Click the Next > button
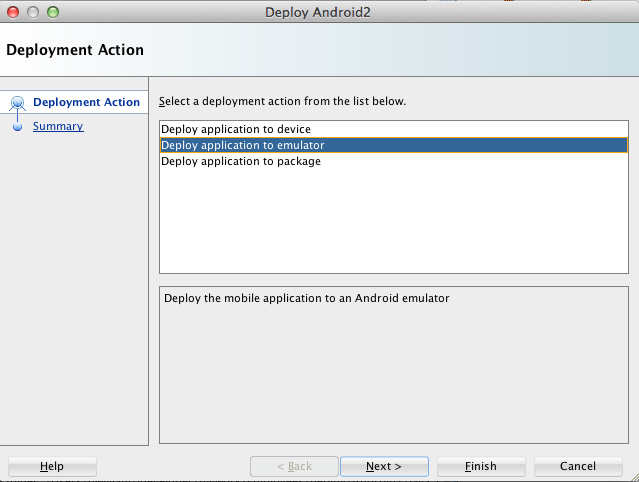 [384, 466]
